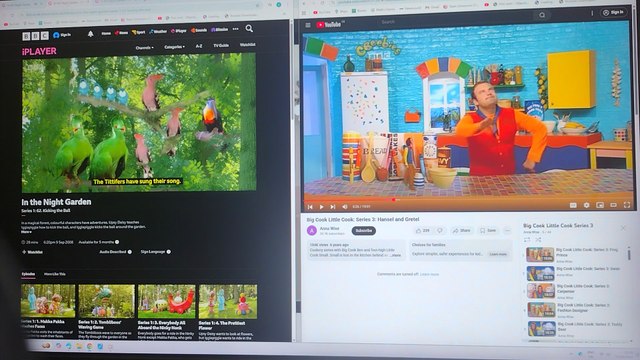Viewport: 640px width, 360px height.
Task: Expand video description with ...more
Action: [396, 255]
